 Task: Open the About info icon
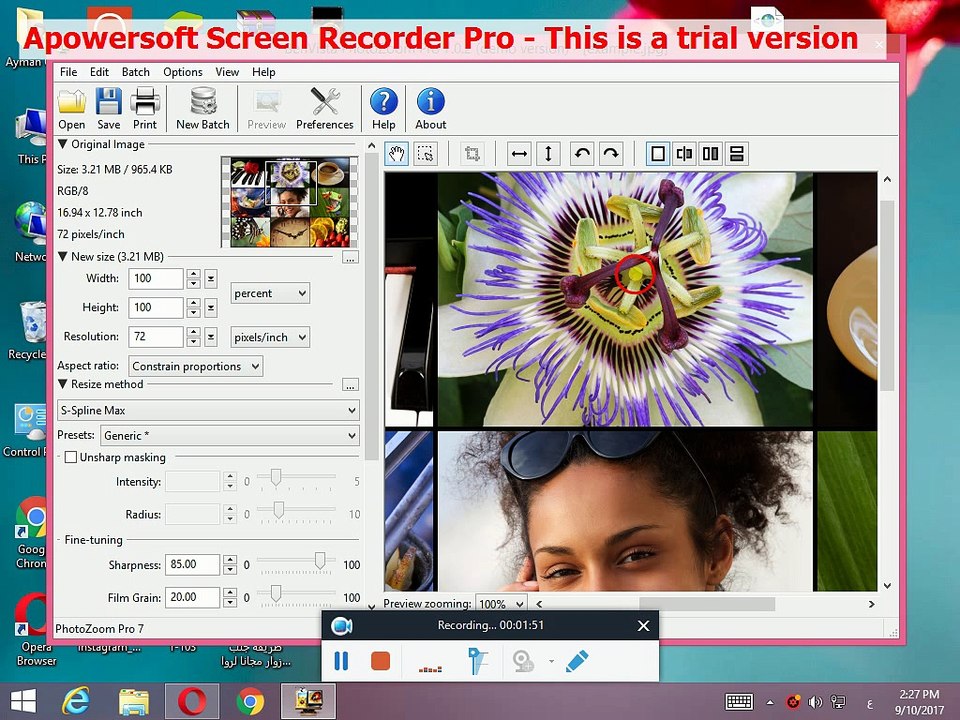click(x=430, y=102)
